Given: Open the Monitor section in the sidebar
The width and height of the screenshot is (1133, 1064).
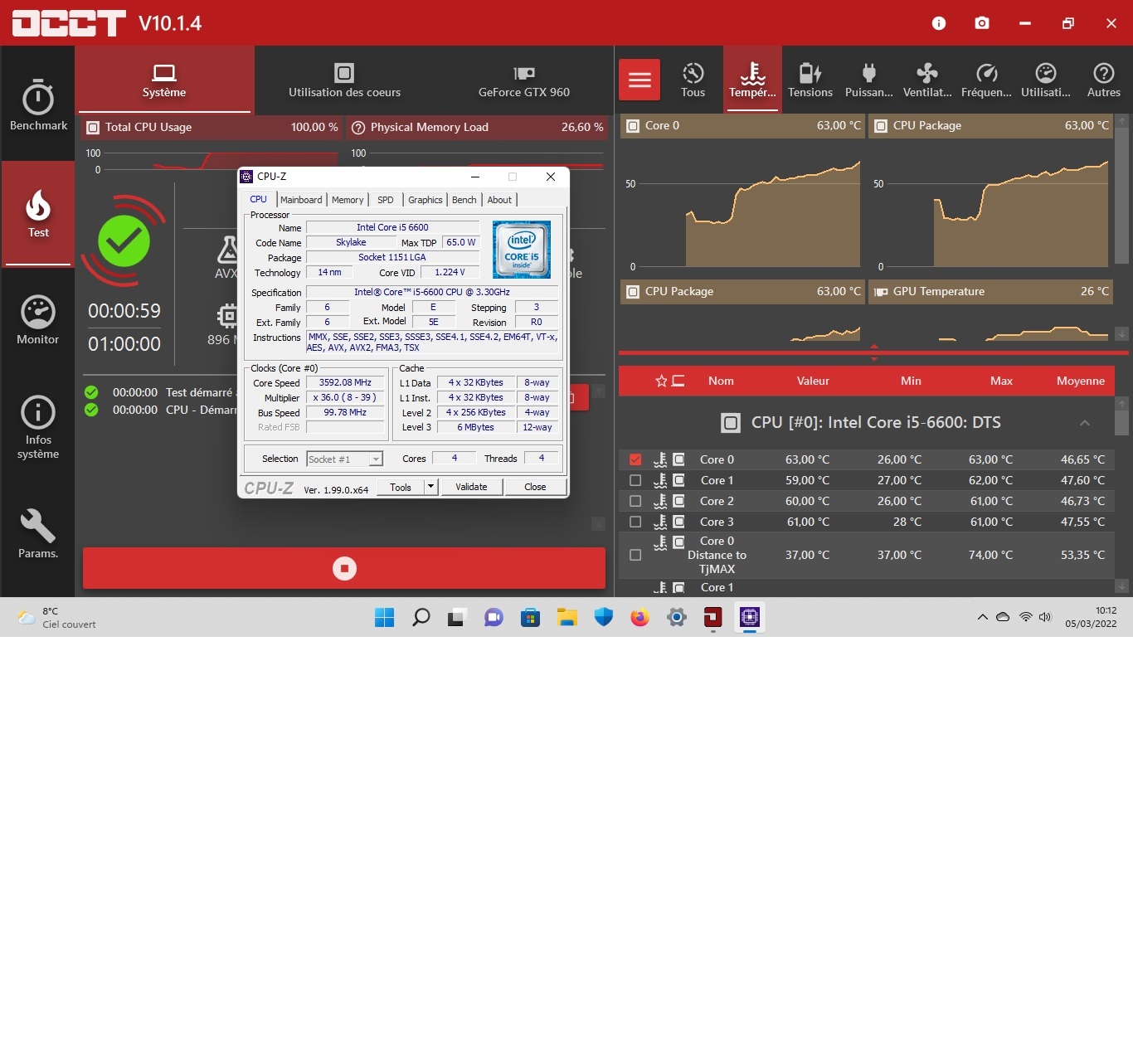Looking at the screenshot, I should pos(38,320).
